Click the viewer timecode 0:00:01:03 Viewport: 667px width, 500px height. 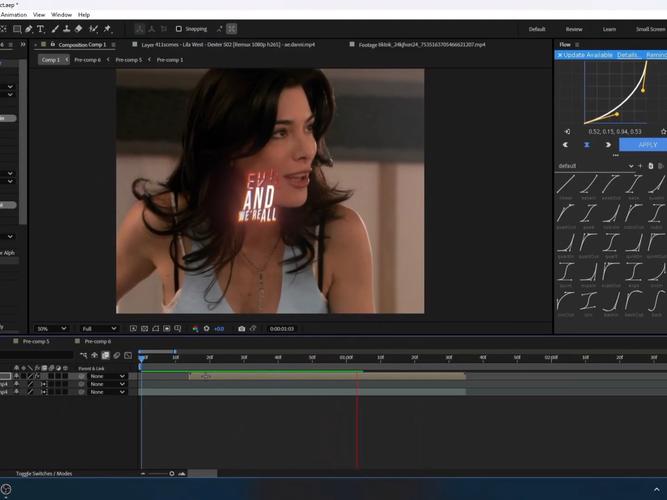(282, 329)
